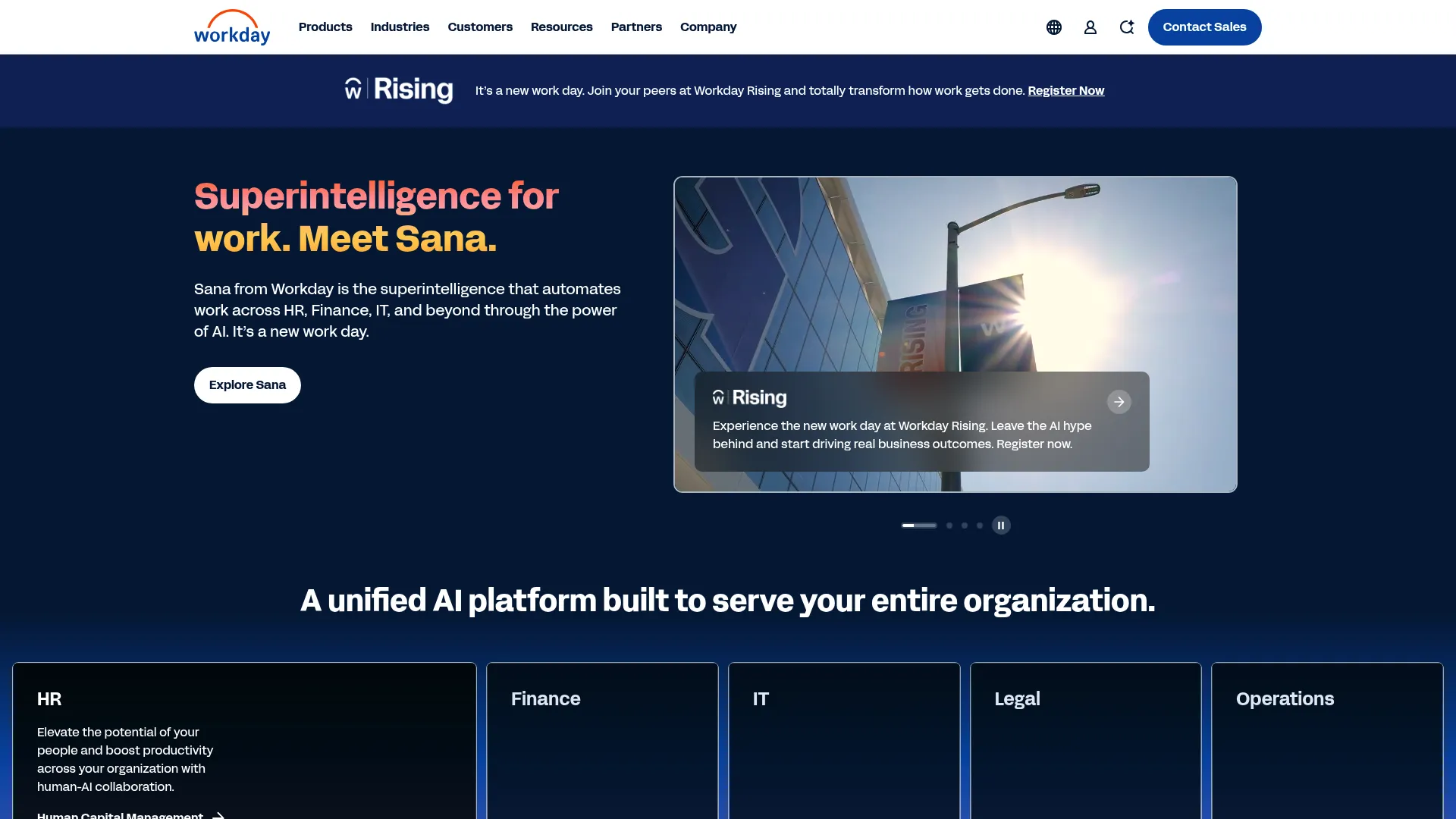Open the Industries menu

tap(400, 27)
